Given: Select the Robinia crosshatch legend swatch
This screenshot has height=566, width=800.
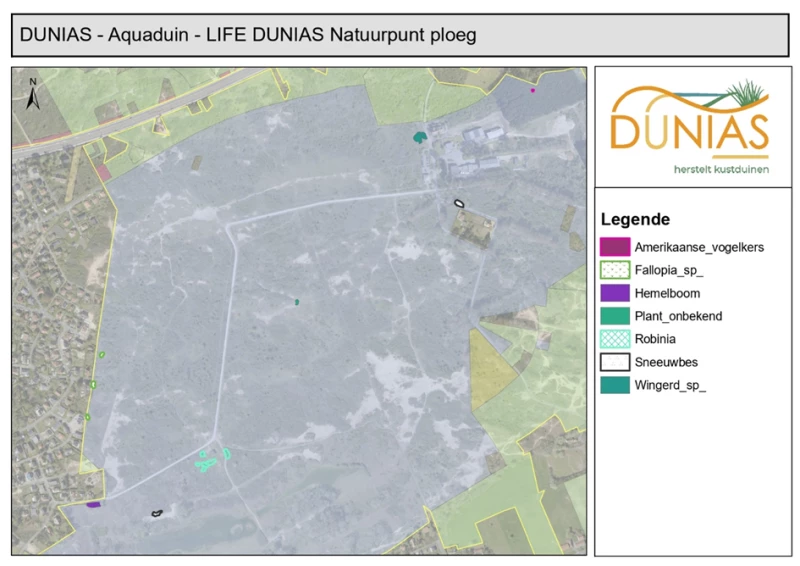Looking at the screenshot, I should [615, 339].
